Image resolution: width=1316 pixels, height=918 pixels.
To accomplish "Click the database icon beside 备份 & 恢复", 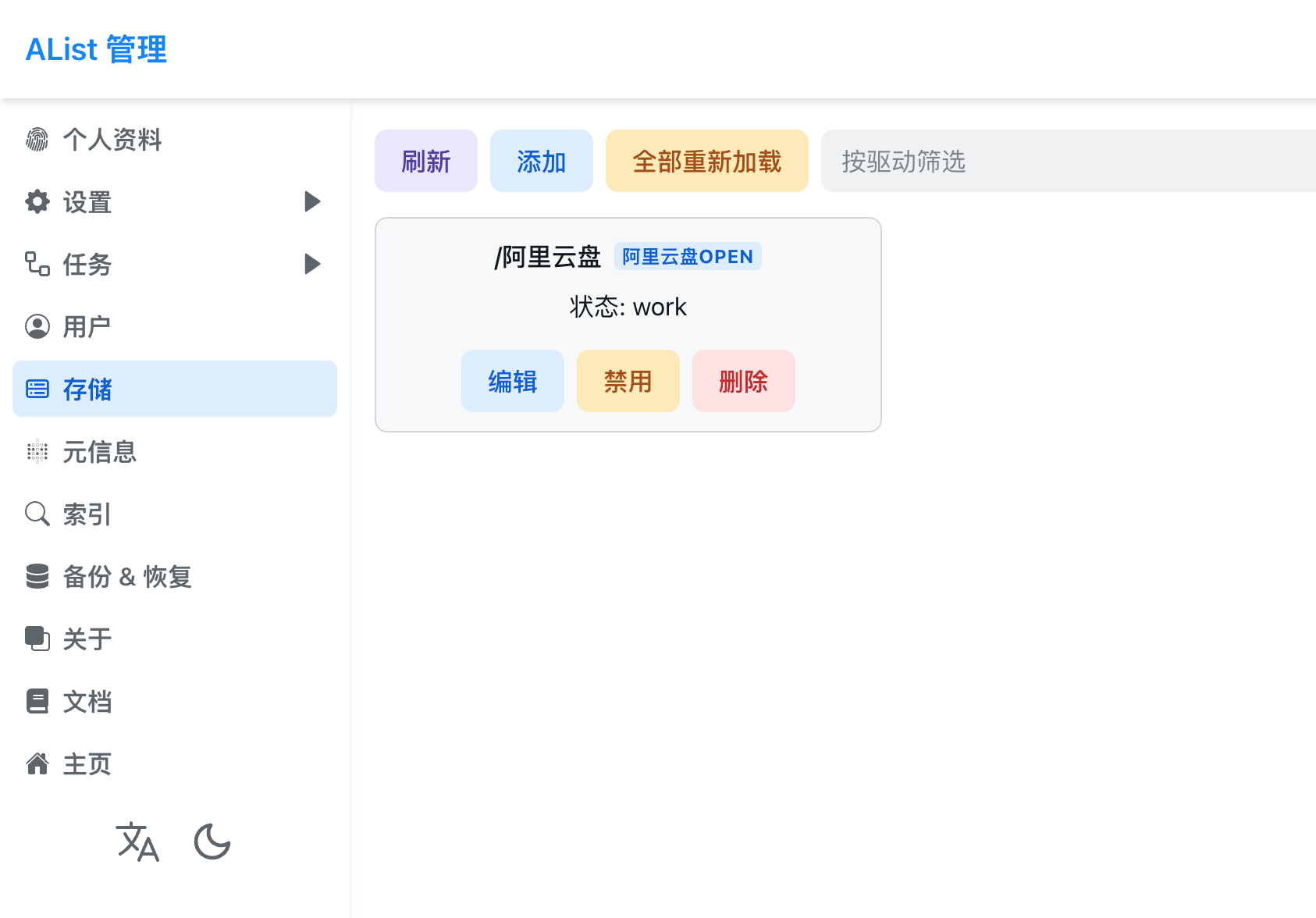I will (x=37, y=576).
